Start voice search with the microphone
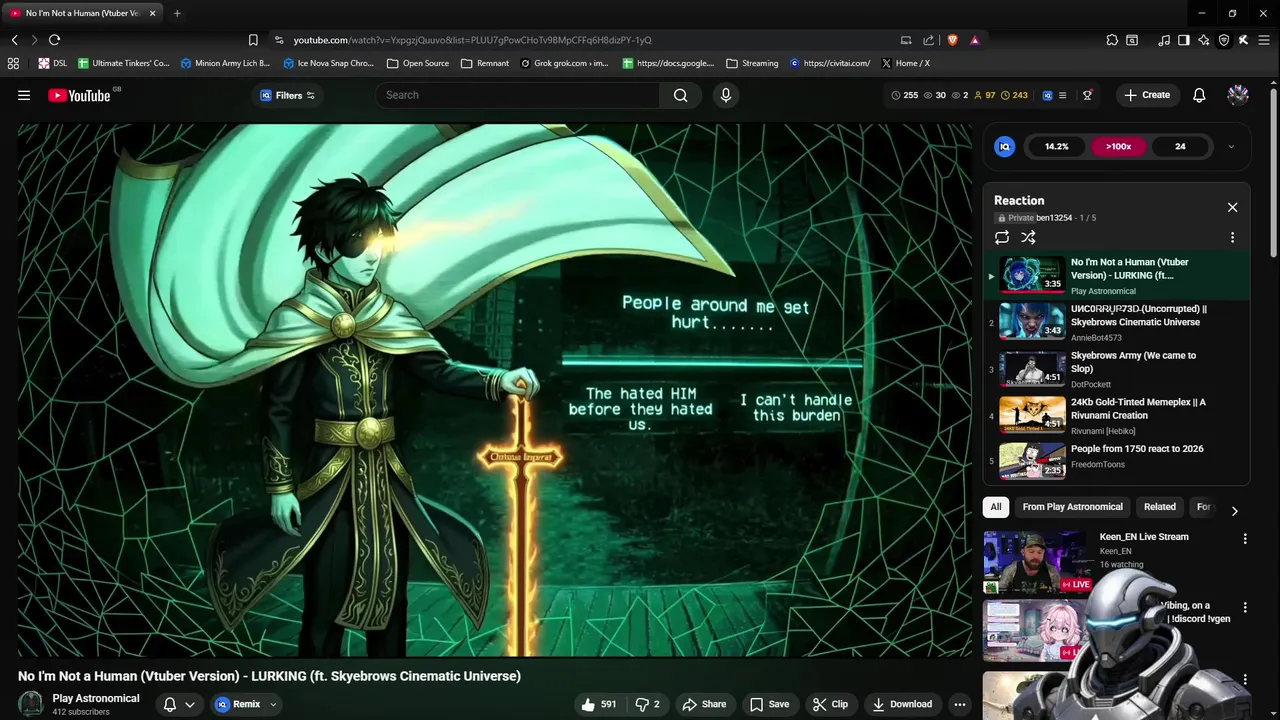 click(726, 95)
